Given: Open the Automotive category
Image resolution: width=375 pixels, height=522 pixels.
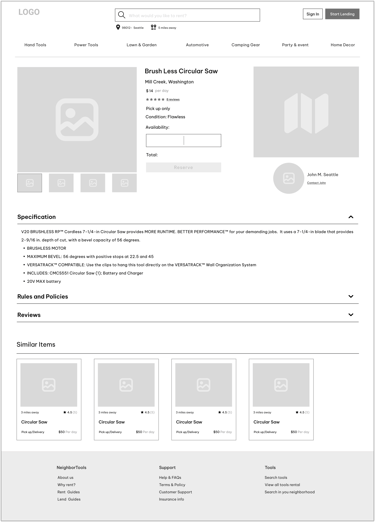Looking at the screenshot, I should (x=197, y=45).
